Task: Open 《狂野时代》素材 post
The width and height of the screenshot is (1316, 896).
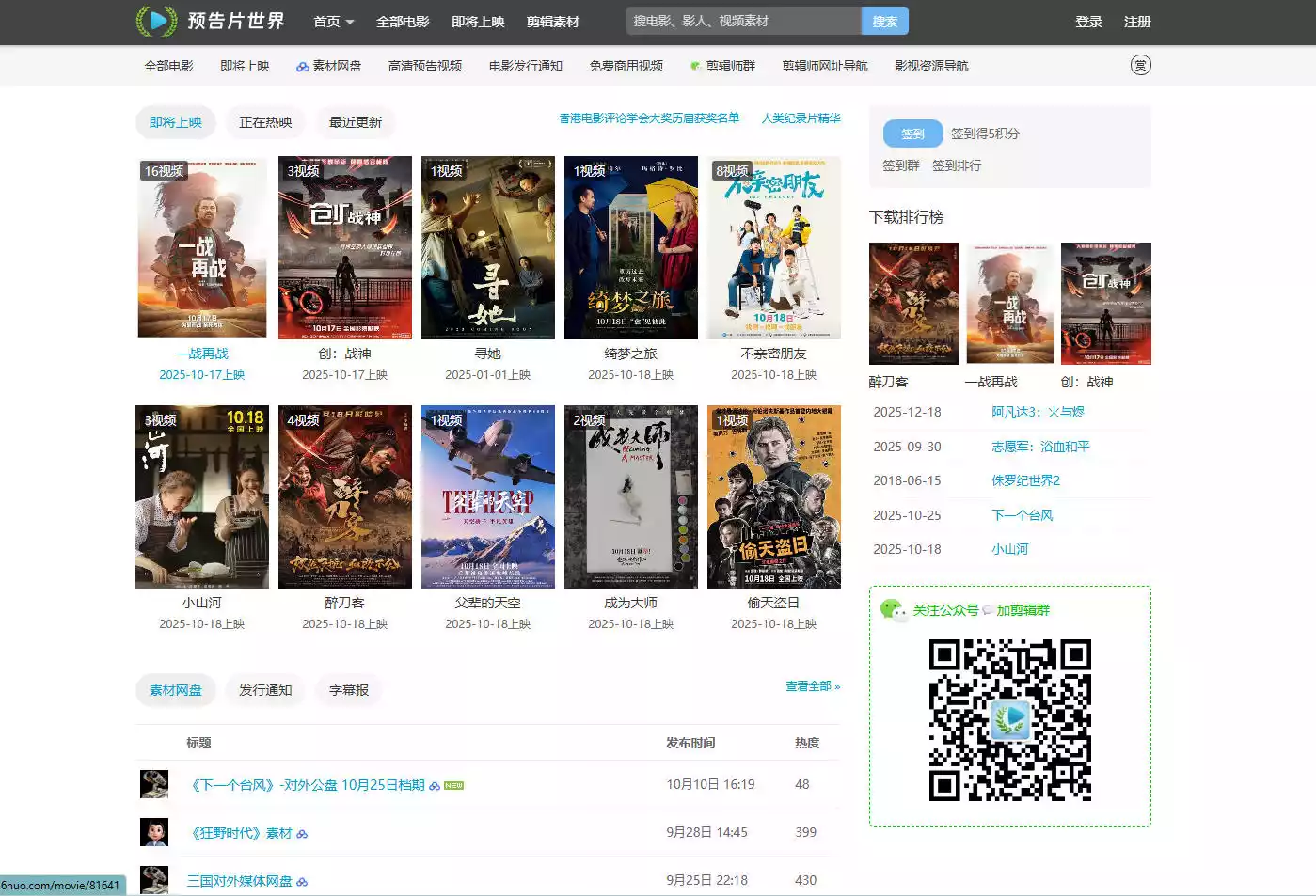Action: (x=241, y=833)
